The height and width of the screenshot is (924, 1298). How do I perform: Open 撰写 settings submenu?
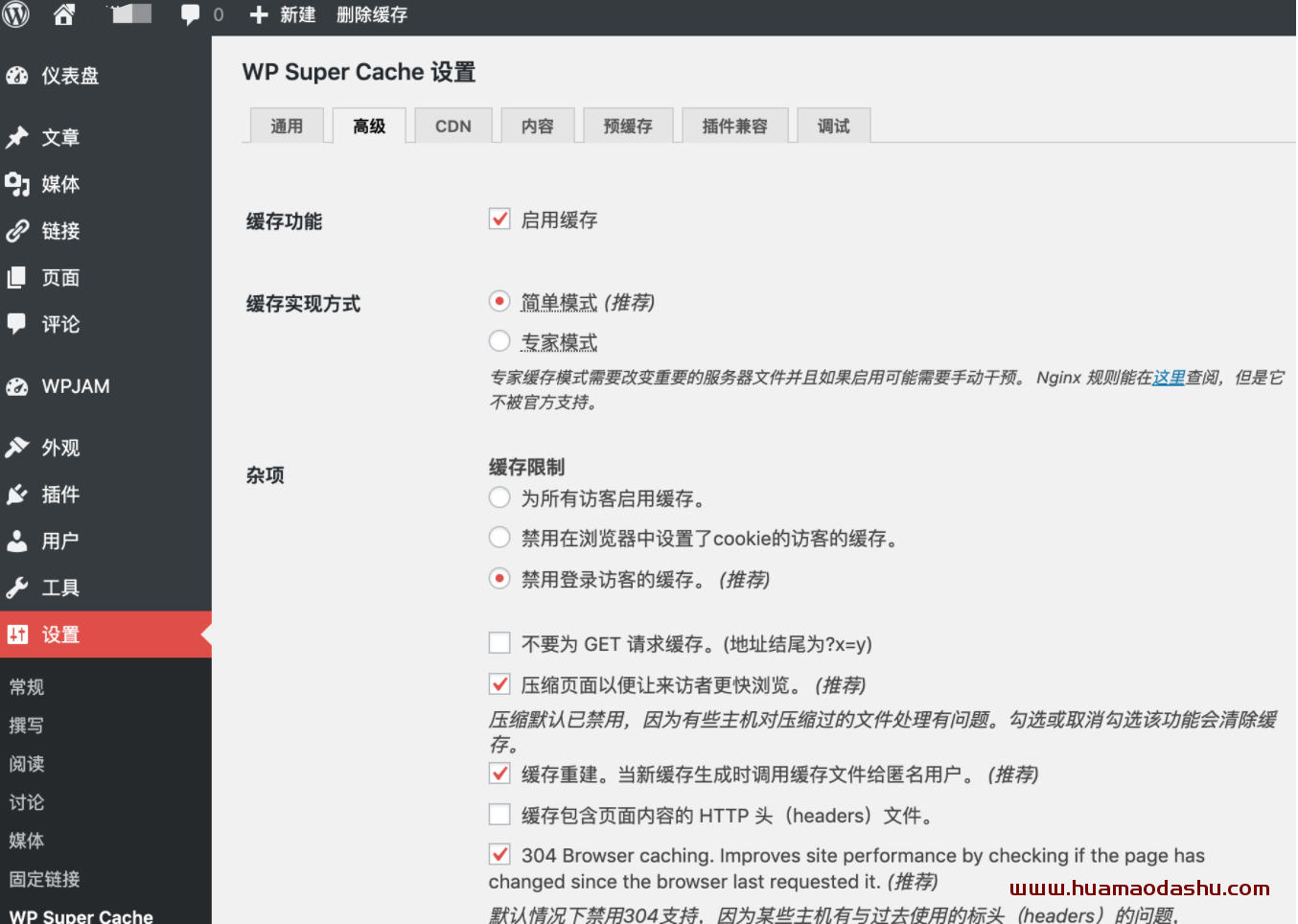[27, 726]
